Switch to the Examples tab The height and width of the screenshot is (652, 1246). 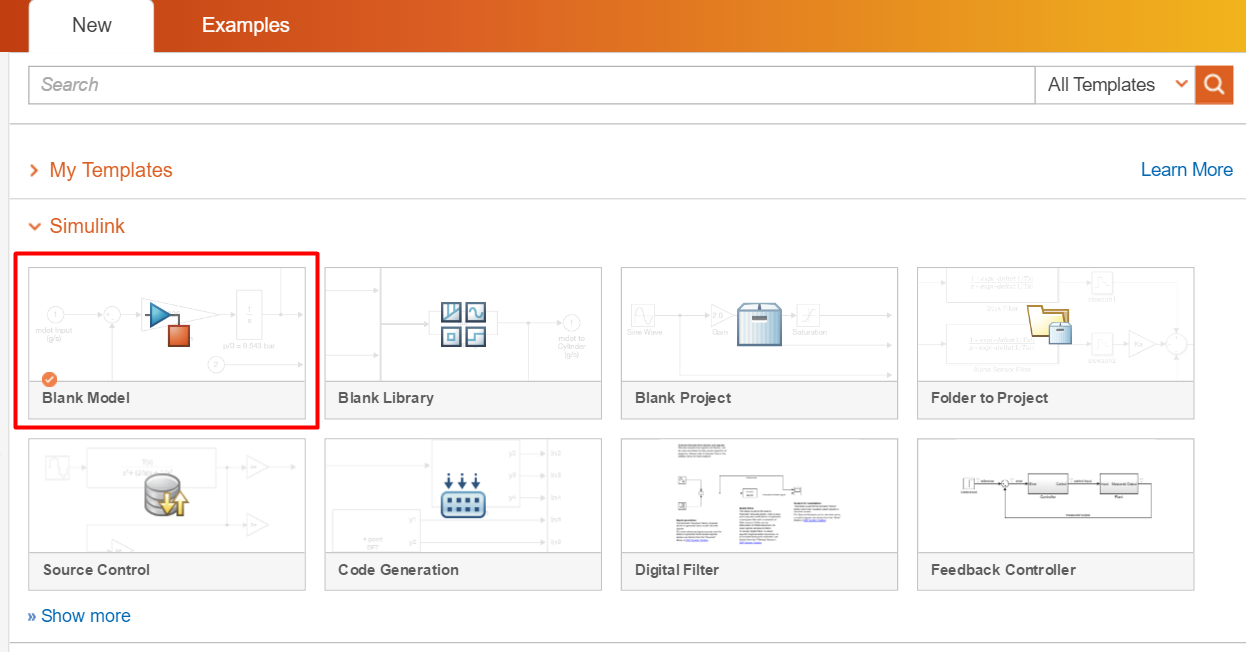point(245,26)
